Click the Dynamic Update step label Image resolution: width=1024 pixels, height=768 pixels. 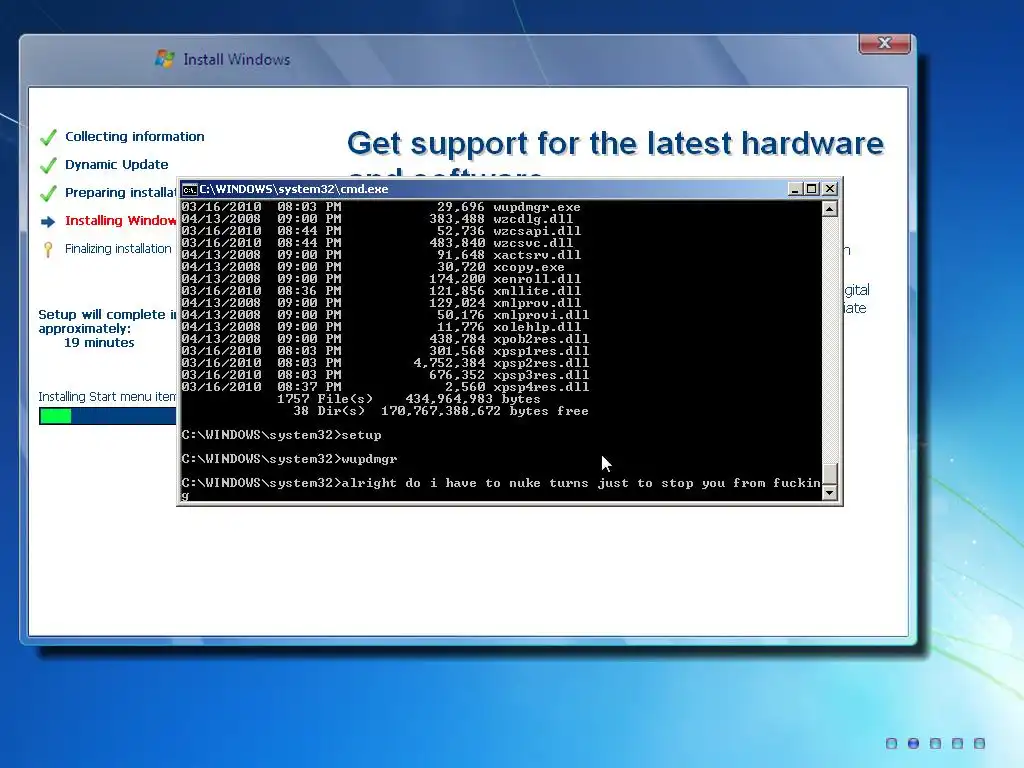[x=116, y=165]
